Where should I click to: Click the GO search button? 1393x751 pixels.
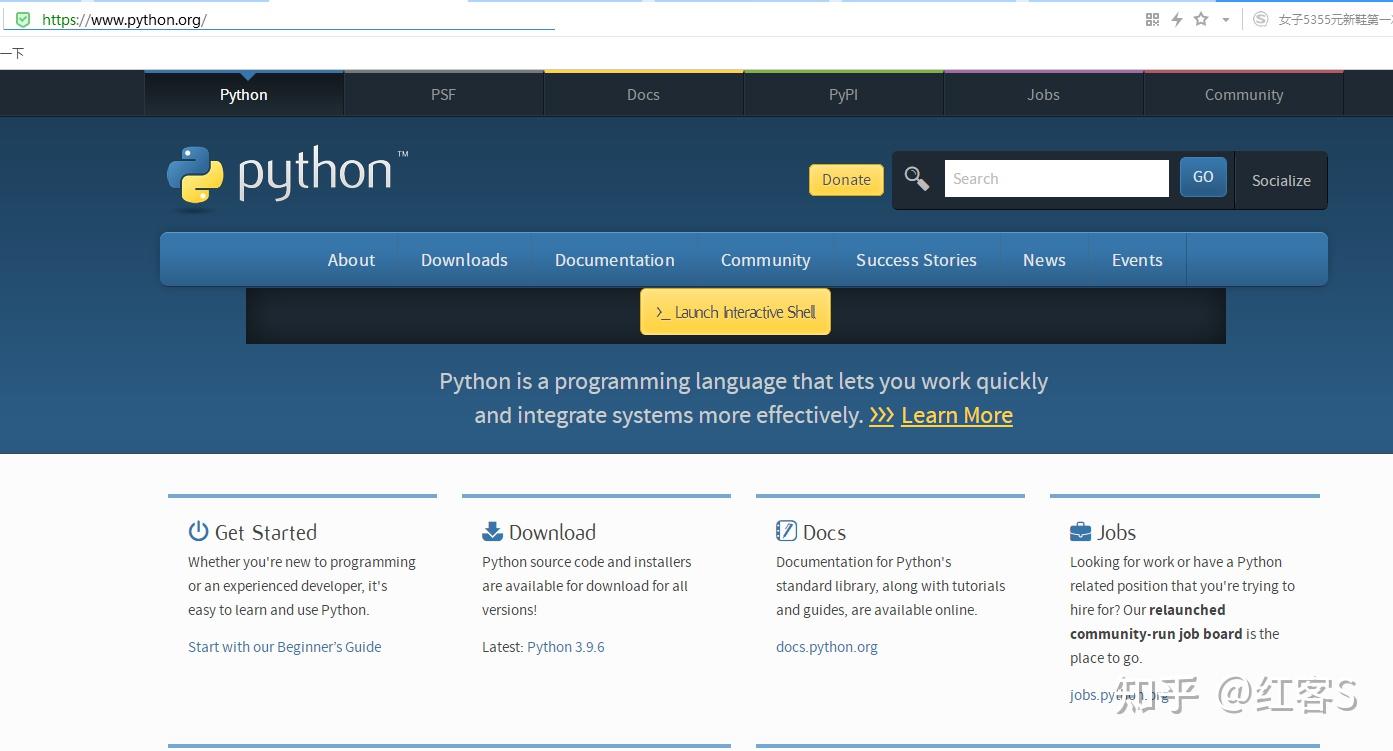point(1203,177)
